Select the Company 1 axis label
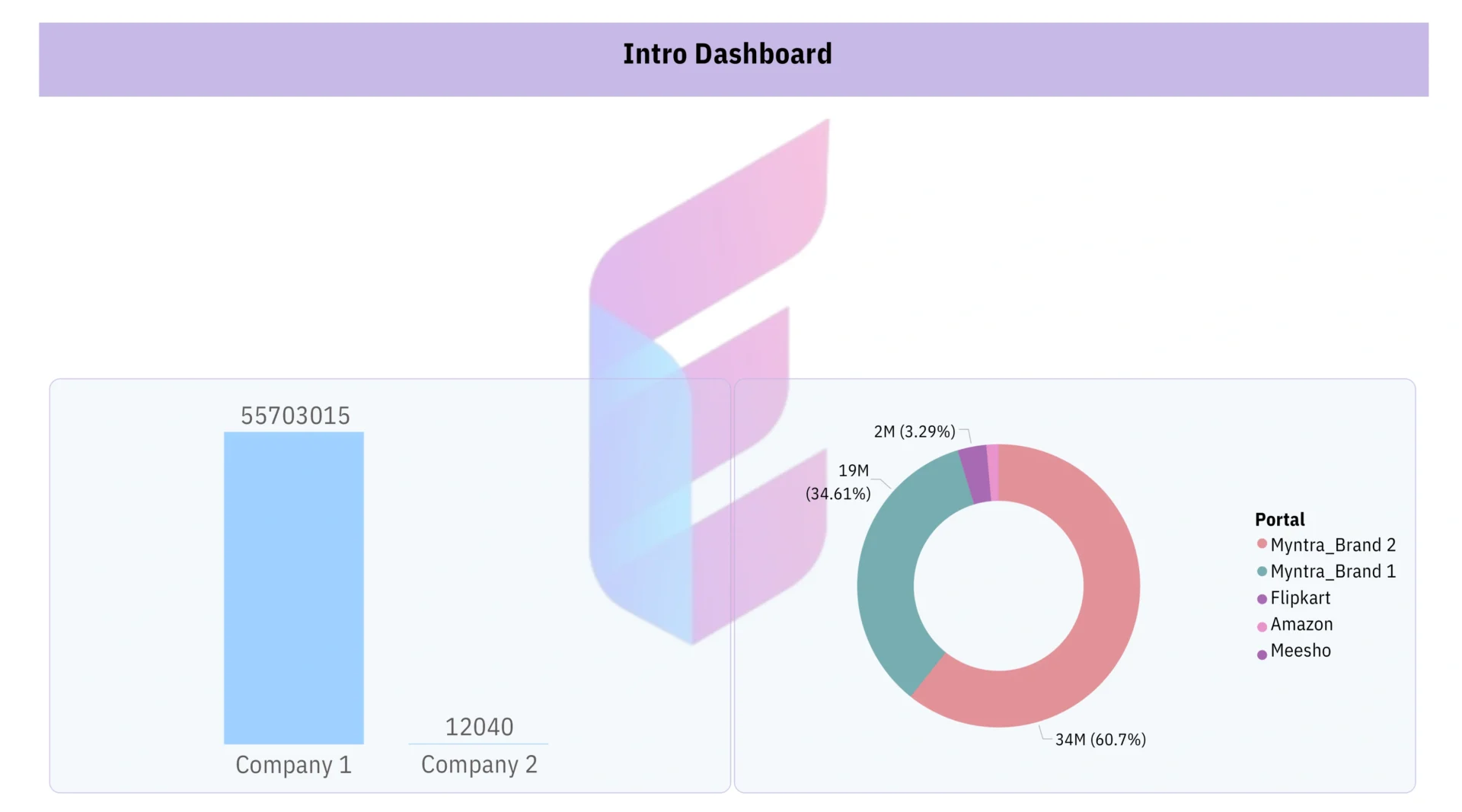The image size is (1462, 812). click(x=293, y=764)
